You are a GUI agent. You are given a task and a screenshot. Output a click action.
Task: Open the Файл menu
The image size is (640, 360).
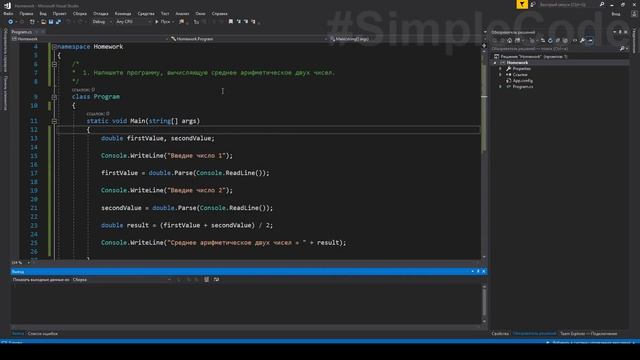tap(8, 13)
